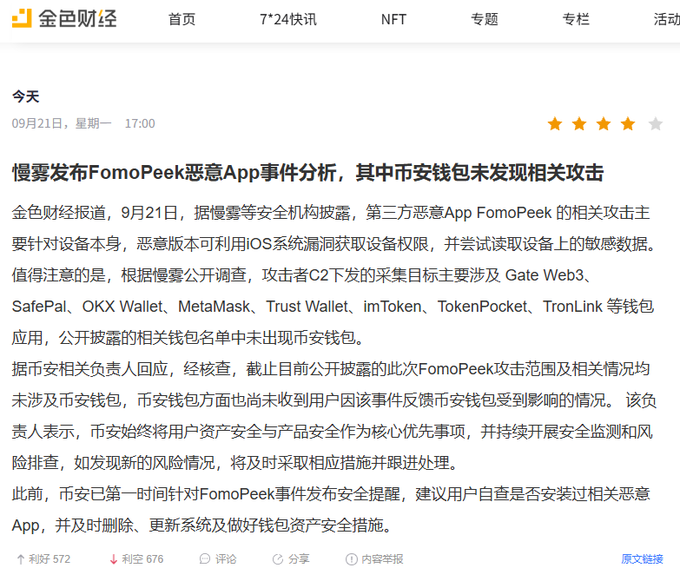
Task: Click the 今天 date heading
Action: (x=26, y=96)
